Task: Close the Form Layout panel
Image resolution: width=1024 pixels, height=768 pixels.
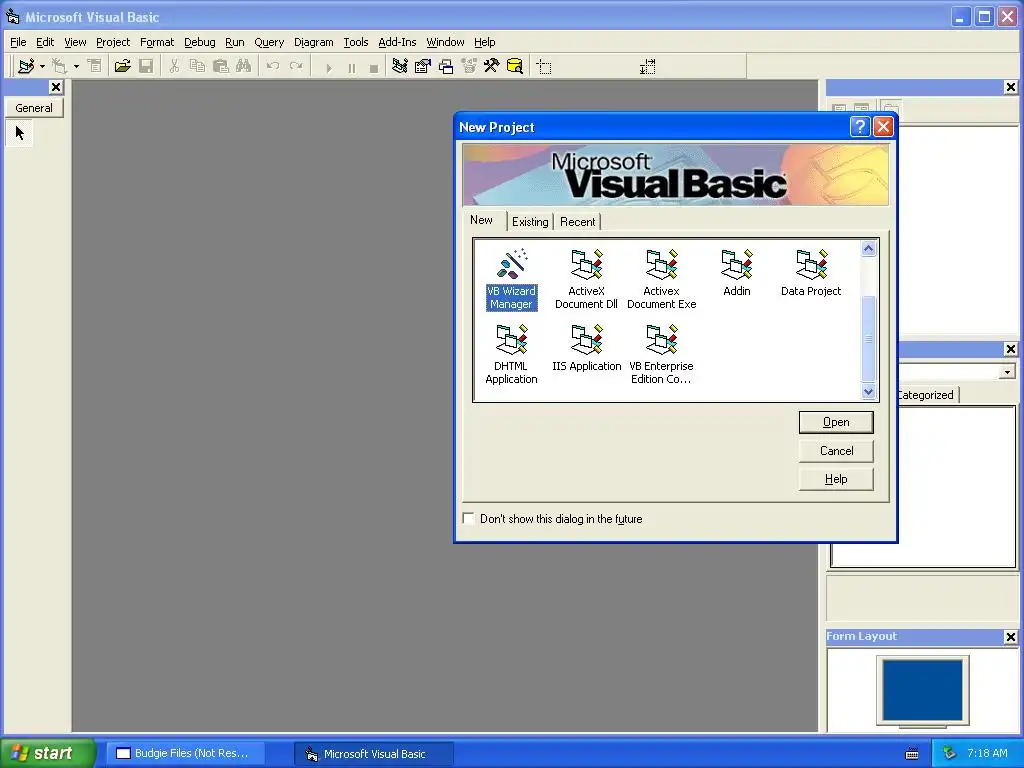Action: pyautogui.click(x=1010, y=637)
